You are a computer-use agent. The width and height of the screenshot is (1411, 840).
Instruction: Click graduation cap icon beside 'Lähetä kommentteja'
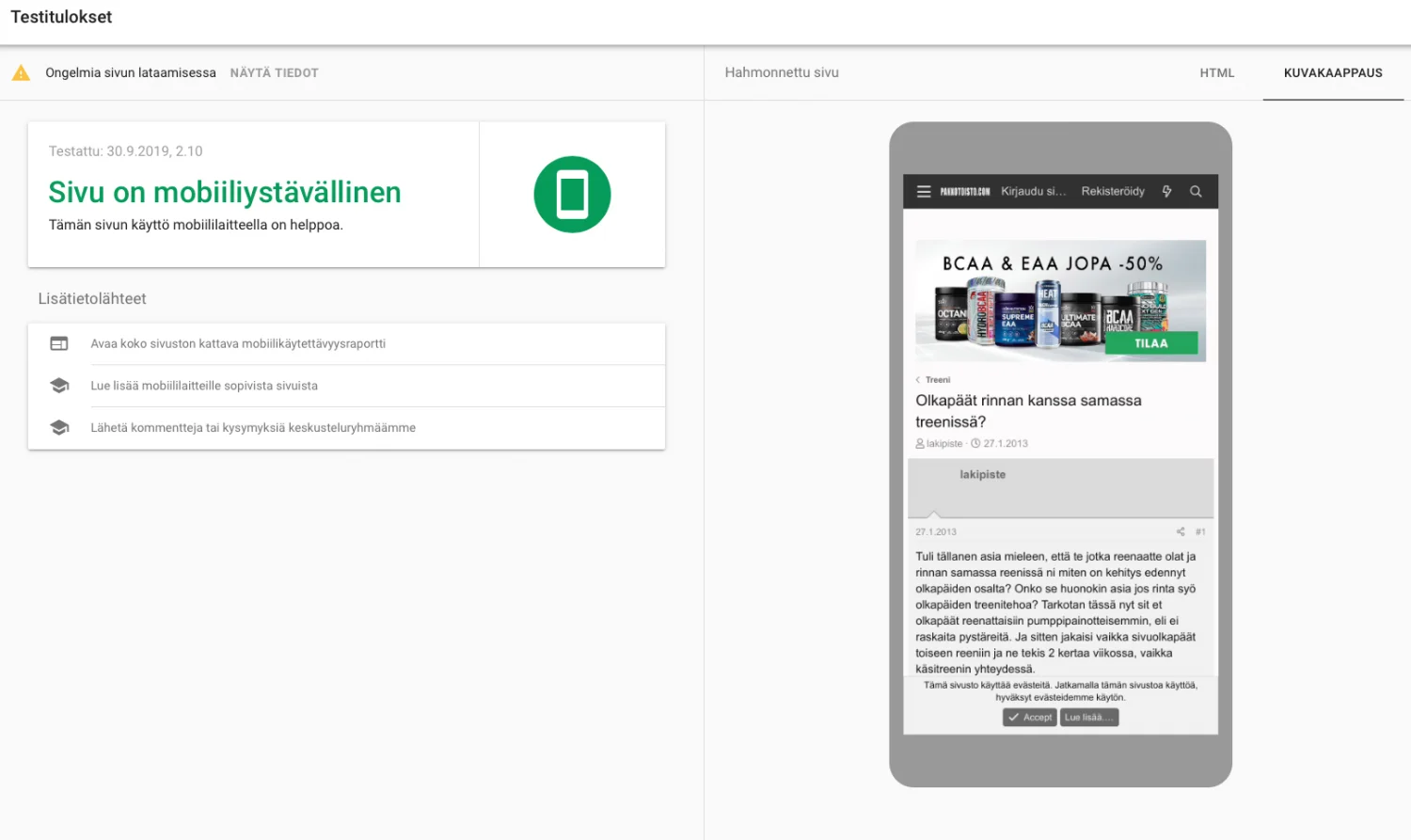[59, 428]
